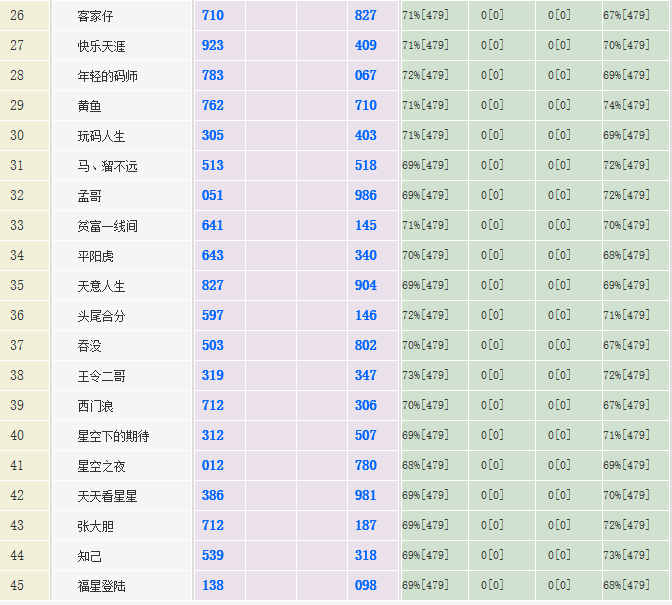Click the 73%[479] cell in row 38
This screenshot has height=605, width=672.
[425, 375]
